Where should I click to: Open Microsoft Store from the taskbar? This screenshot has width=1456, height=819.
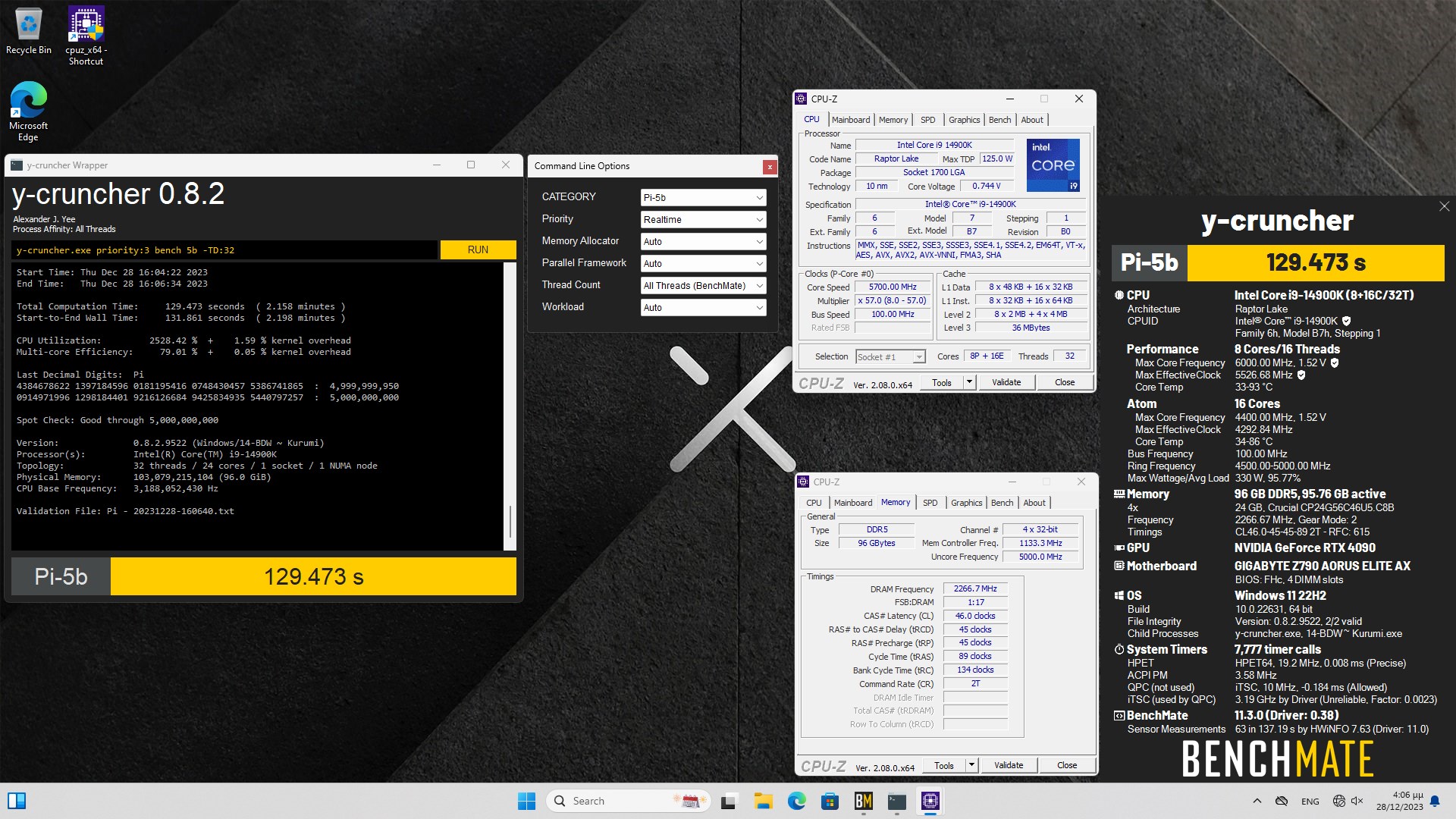tap(830, 801)
